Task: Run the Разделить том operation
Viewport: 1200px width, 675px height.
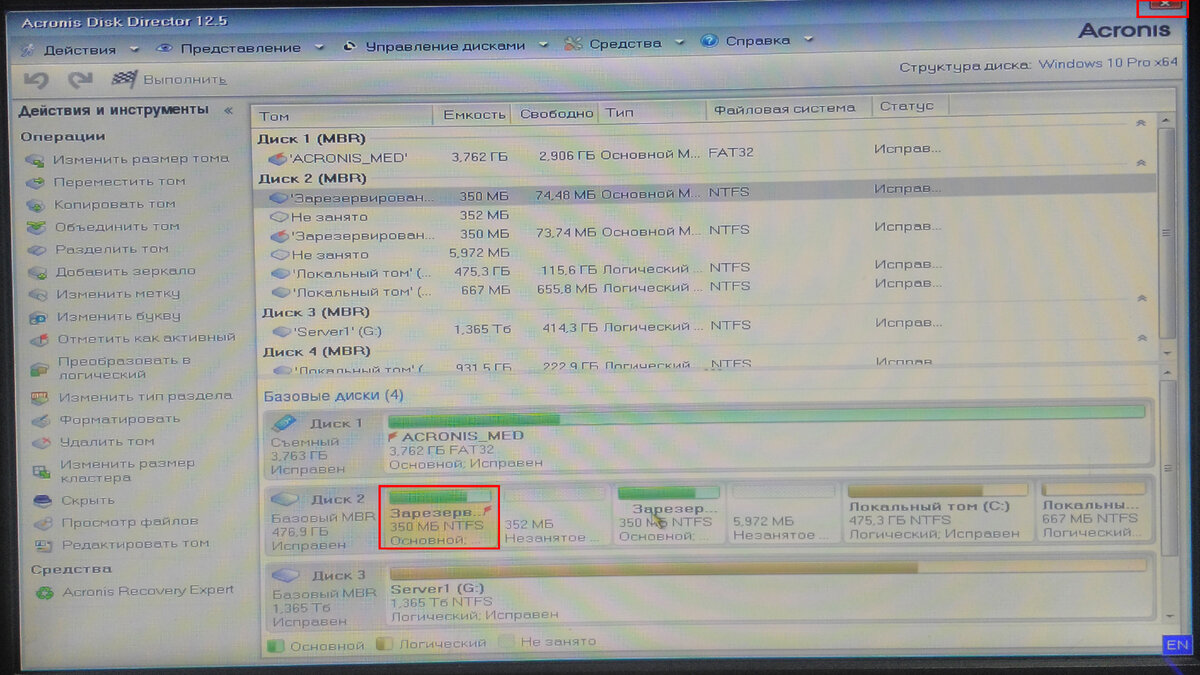Action: pos(98,249)
